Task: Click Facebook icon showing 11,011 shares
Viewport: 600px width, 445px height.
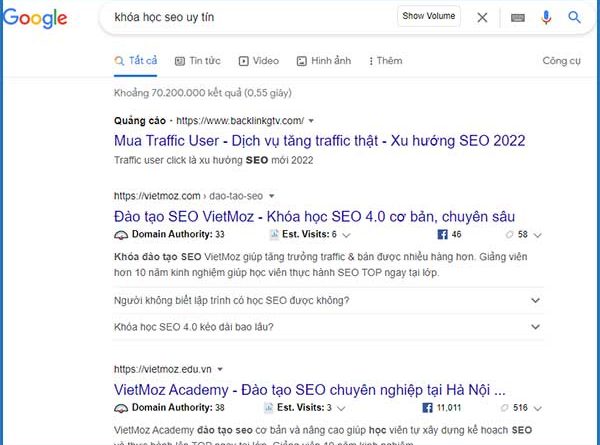Action: [427, 408]
